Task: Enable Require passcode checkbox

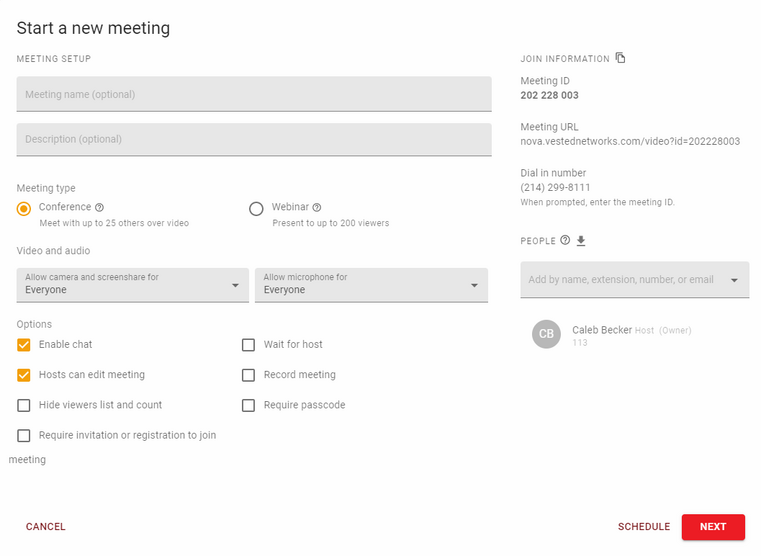Action: click(x=249, y=405)
